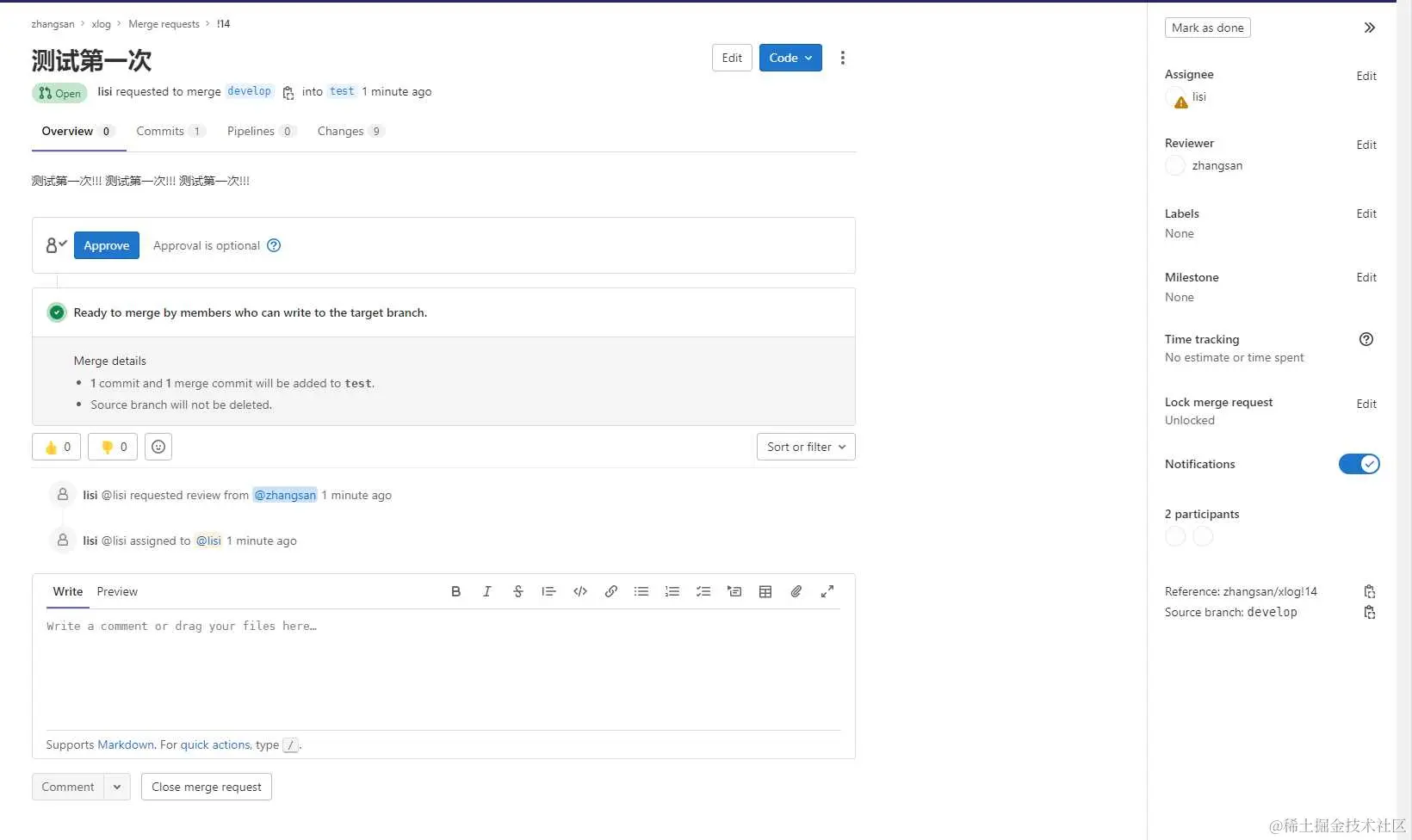
Task: Open the Code dropdown
Action: click(790, 58)
